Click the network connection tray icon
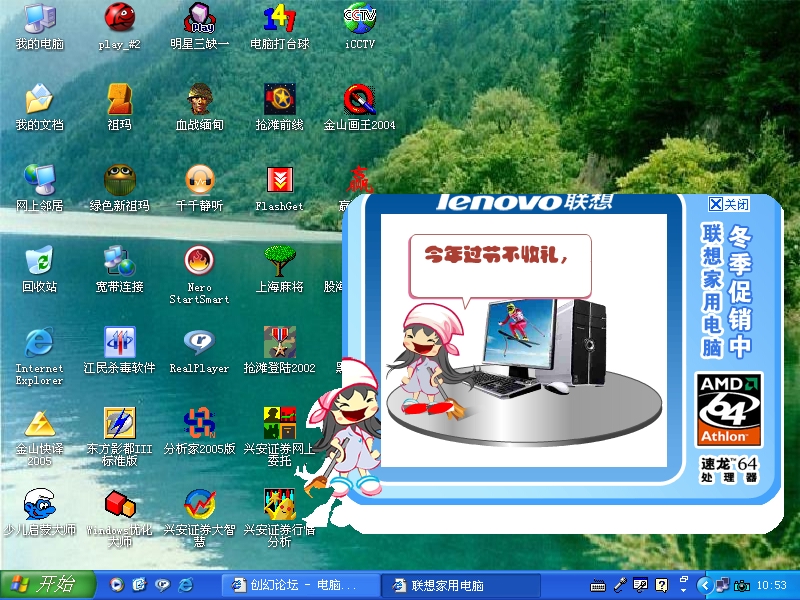The height and width of the screenshot is (600, 800). (x=723, y=585)
